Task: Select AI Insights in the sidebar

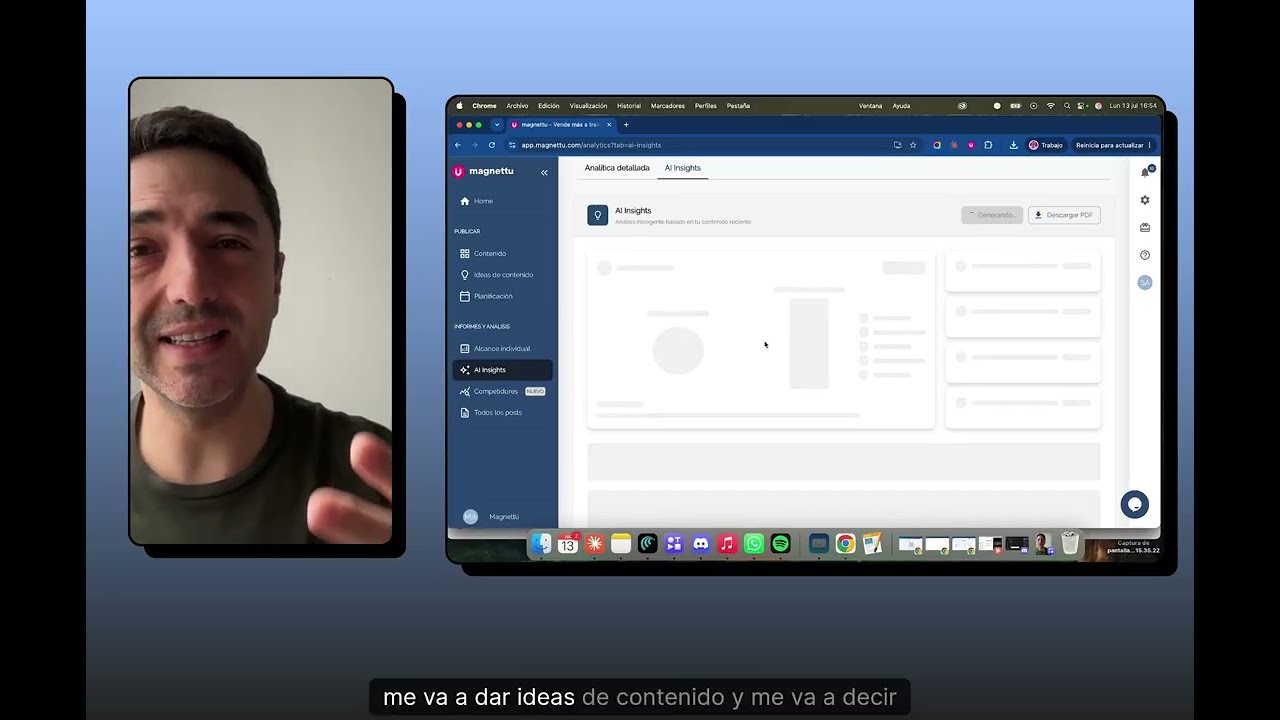Action: 502,370
